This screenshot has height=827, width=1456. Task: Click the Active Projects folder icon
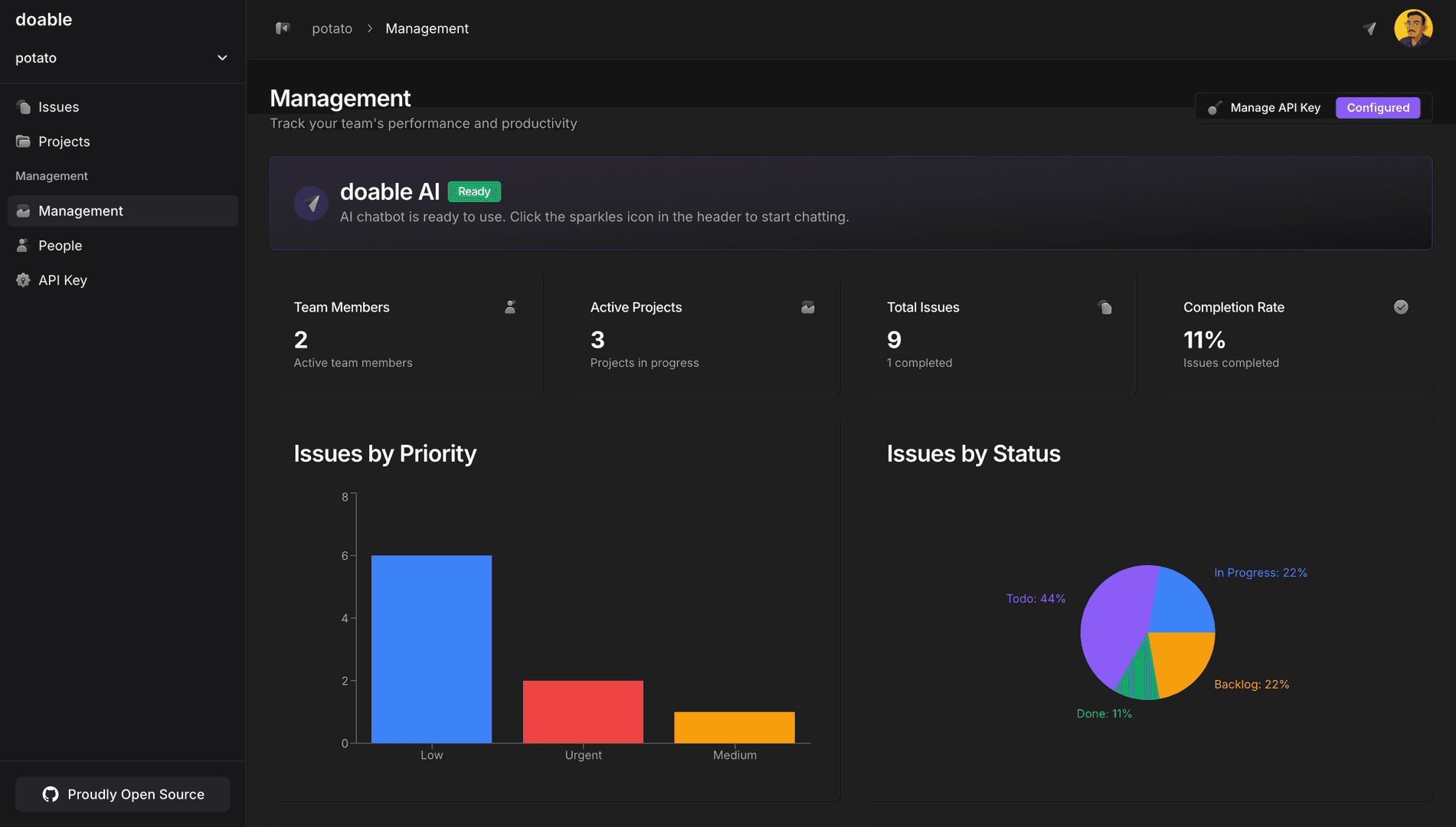[x=807, y=307]
